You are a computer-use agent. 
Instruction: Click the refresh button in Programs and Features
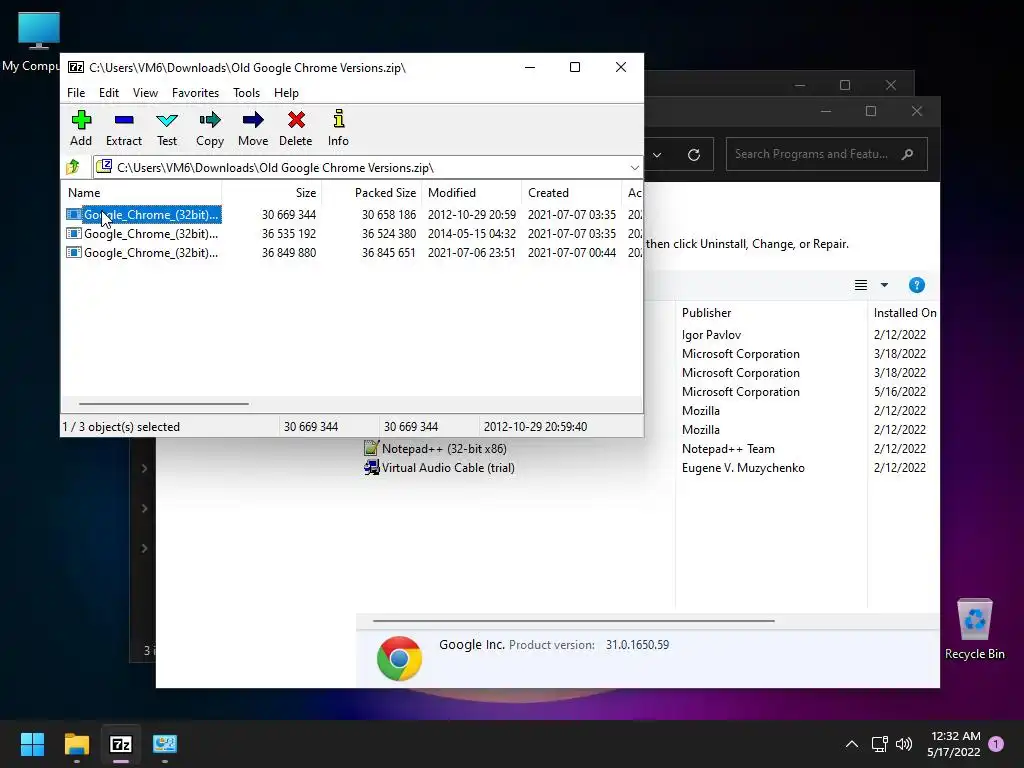pos(694,155)
